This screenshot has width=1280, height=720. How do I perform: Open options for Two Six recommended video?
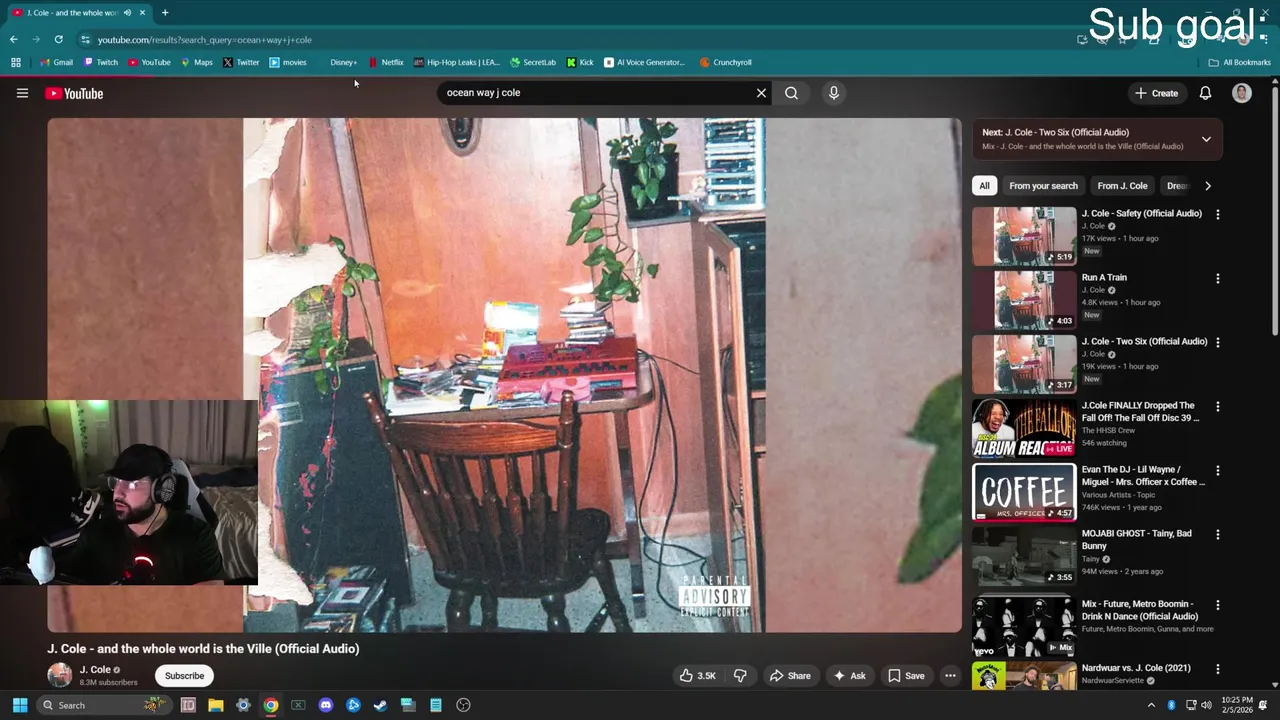[x=1217, y=342]
